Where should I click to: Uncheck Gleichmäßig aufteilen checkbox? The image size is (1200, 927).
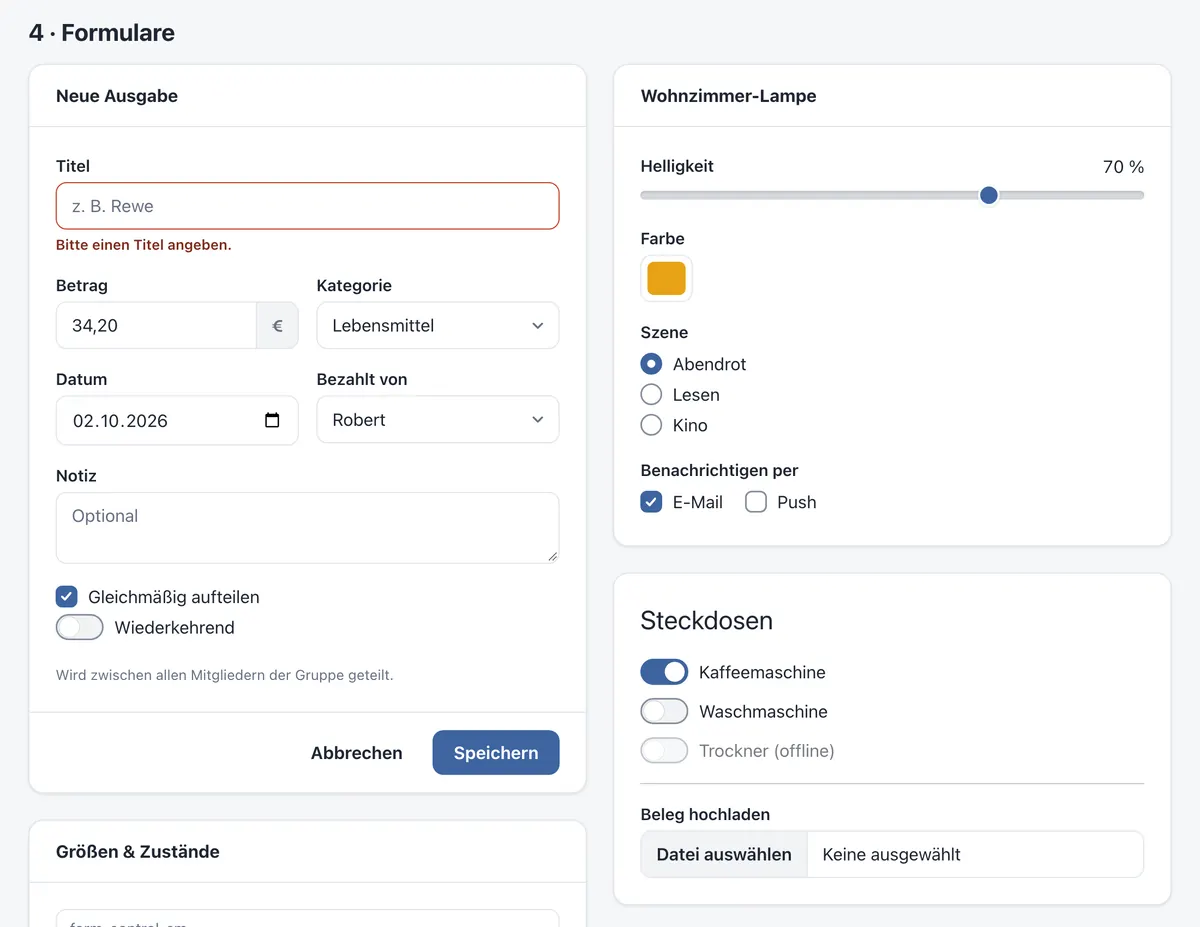click(67, 597)
